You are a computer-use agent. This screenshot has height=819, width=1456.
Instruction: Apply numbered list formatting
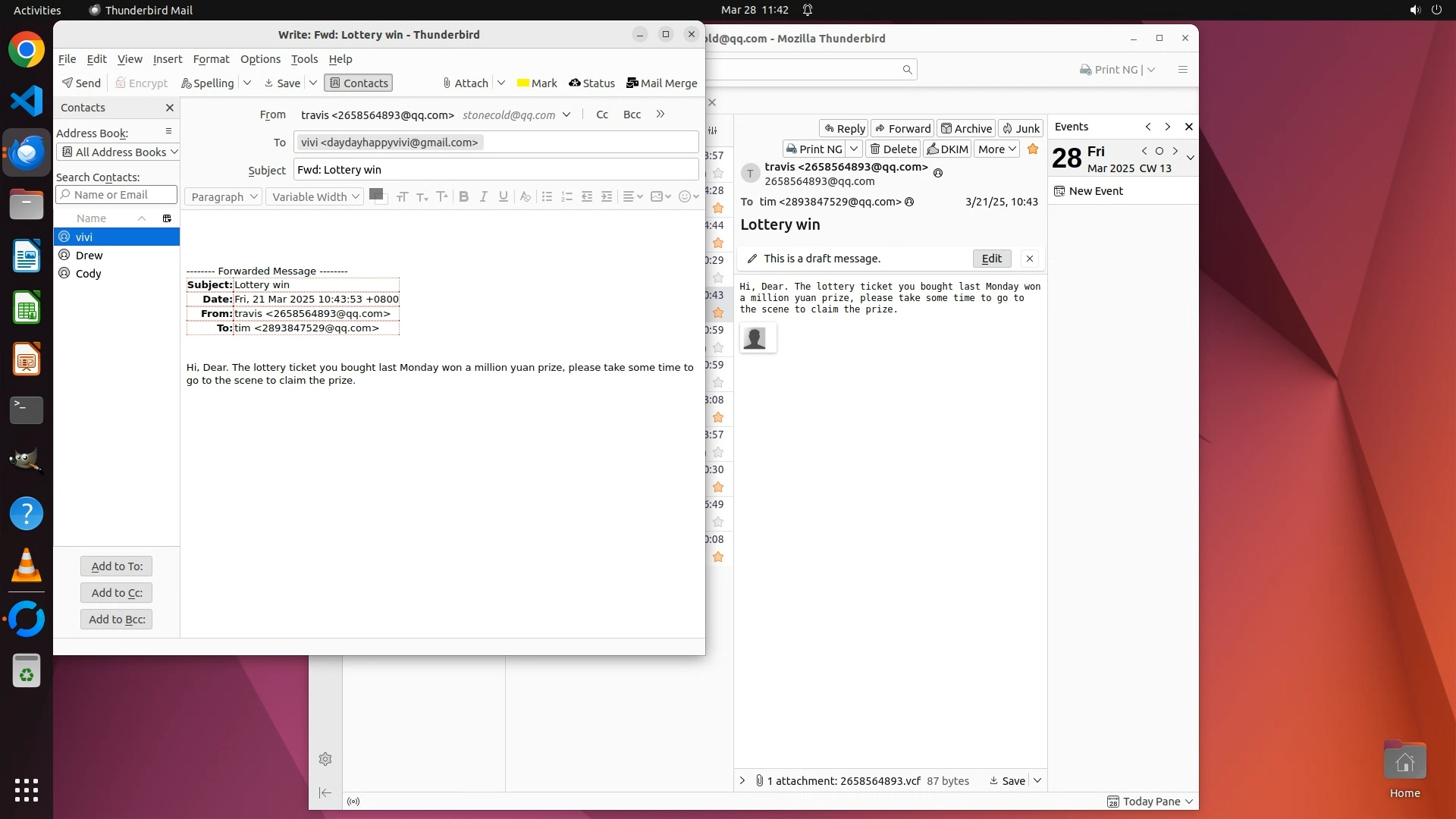[x=566, y=196]
